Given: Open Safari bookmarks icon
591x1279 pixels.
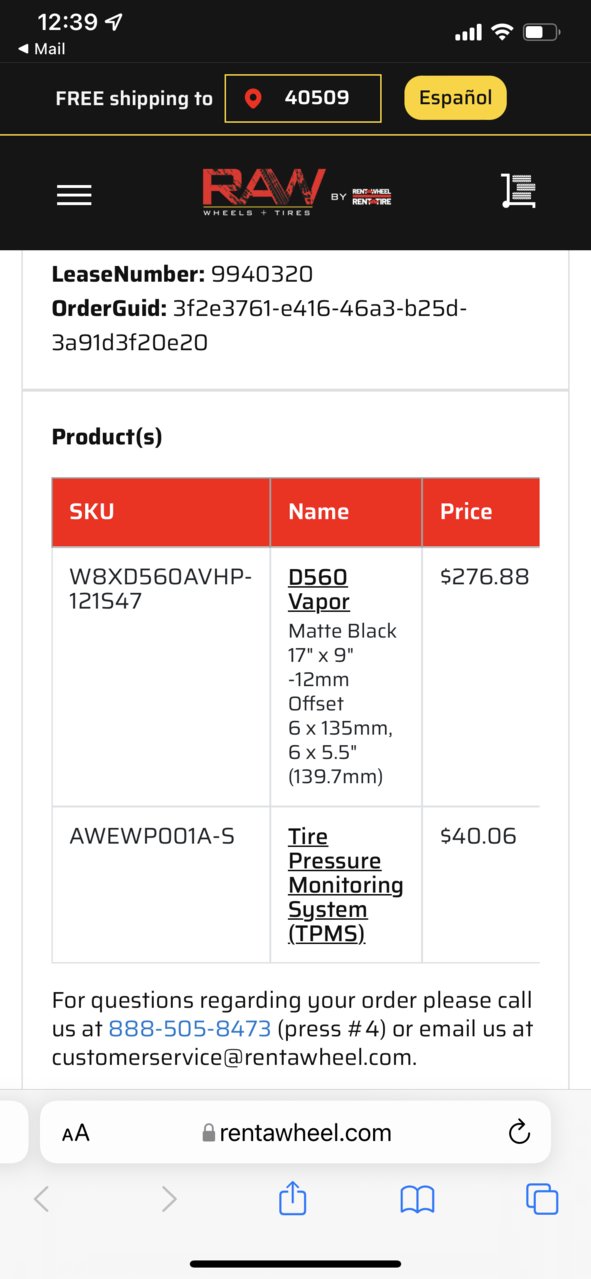Looking at the screenshot, I should (417, 1199).
